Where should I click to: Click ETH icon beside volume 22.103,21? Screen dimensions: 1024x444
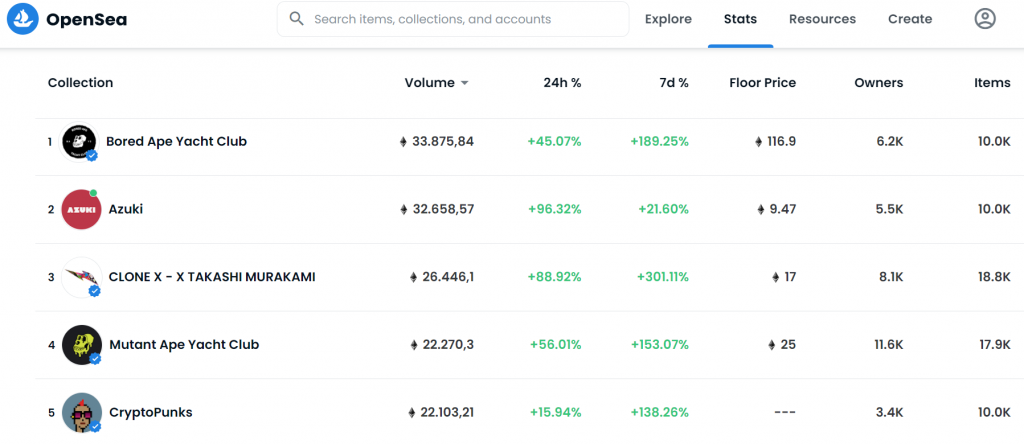[x=411, y=413]
